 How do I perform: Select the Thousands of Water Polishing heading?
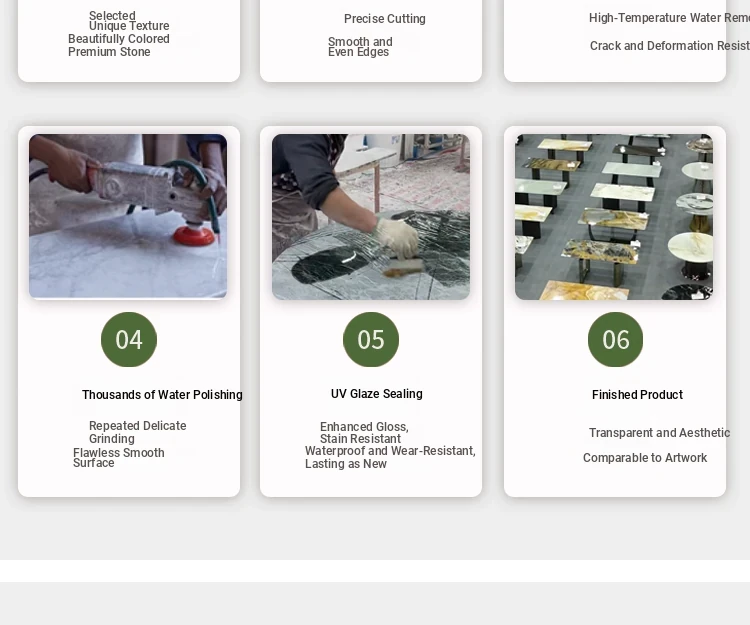click(x=162, y=395)
